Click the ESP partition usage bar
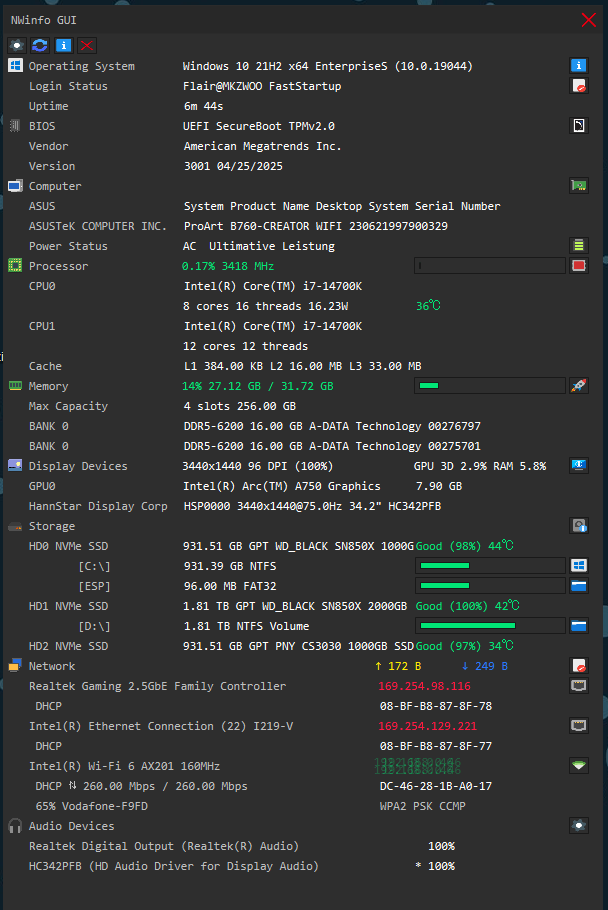 pyautogui.click(x=490, y=586)
